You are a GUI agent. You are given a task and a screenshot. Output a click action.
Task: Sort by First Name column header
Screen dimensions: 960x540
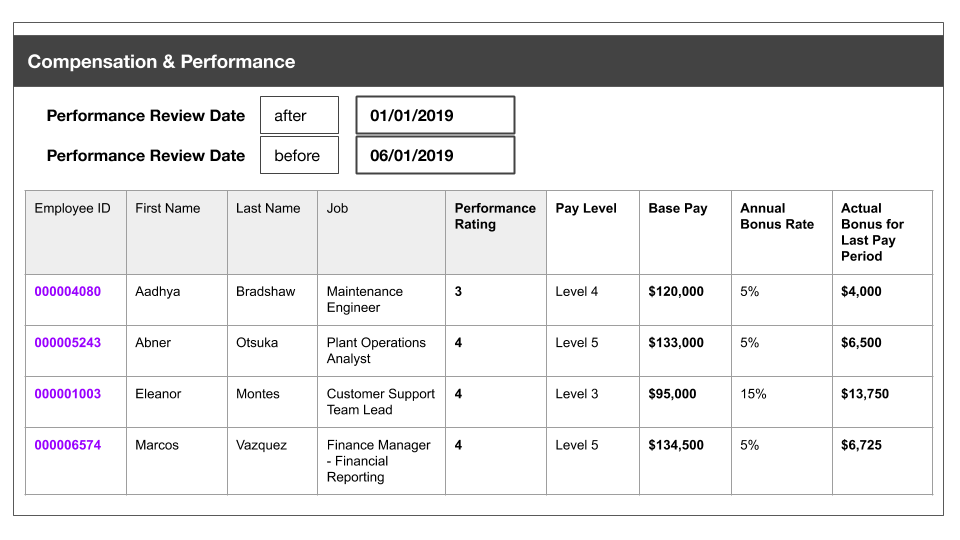(167, 209)
